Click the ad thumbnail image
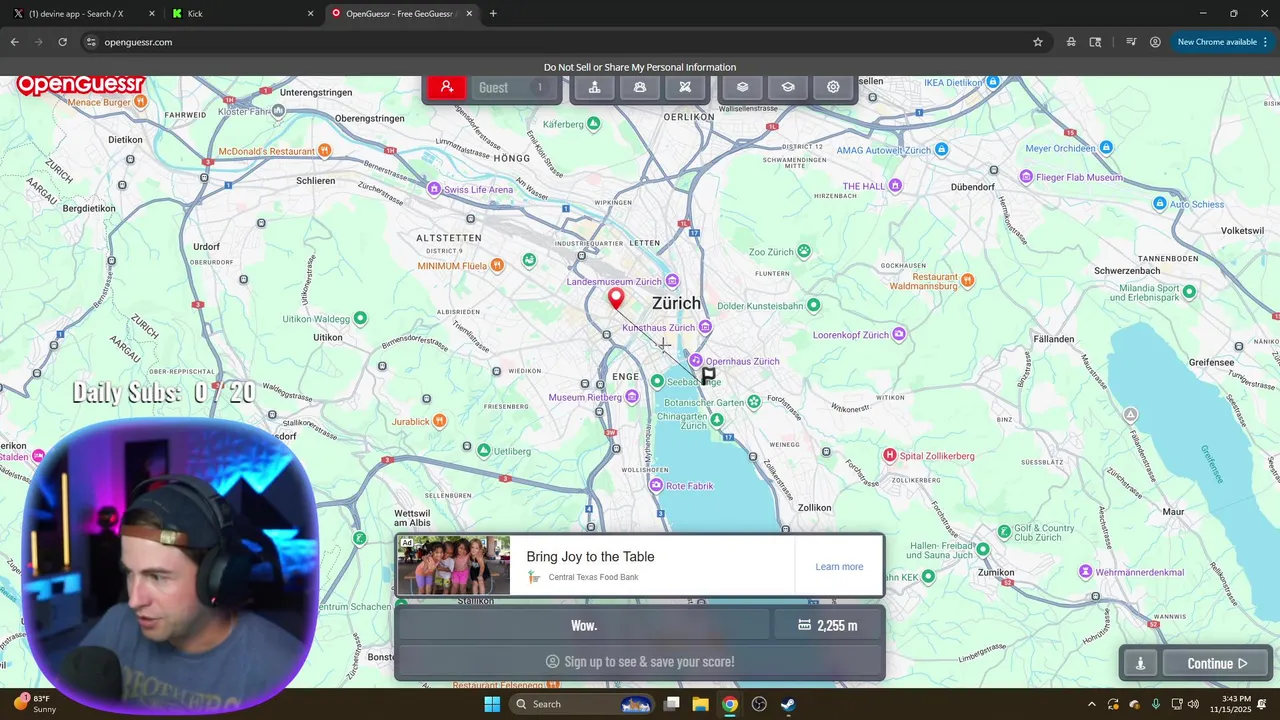The width and height of the screenshot is (1280, 720). [454, 566]
